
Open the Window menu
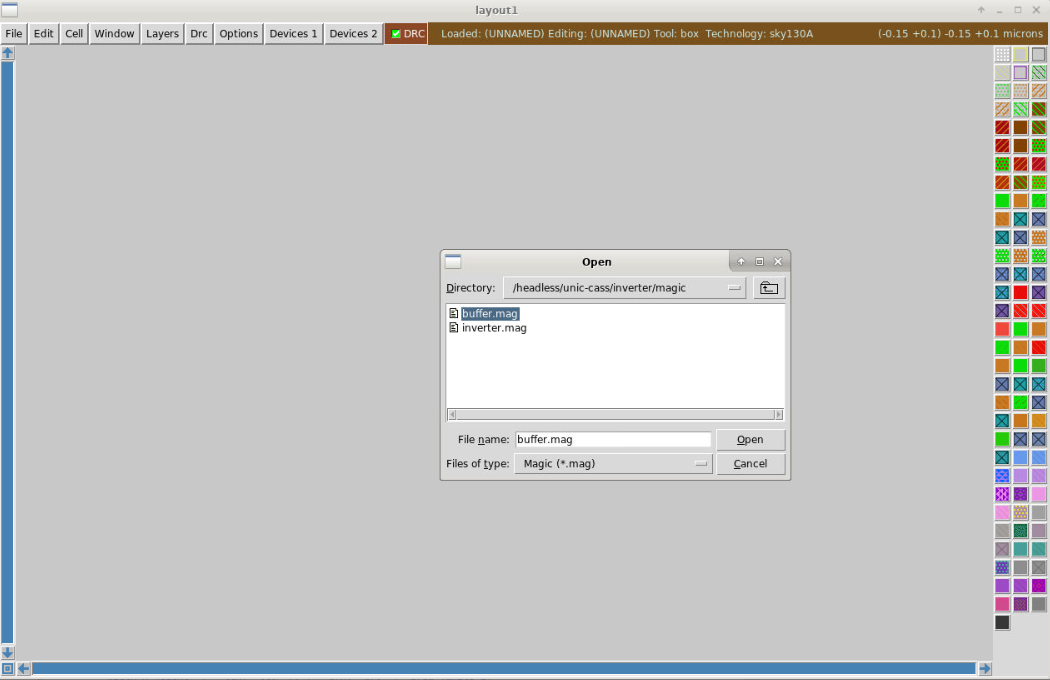tap(114, 33)
